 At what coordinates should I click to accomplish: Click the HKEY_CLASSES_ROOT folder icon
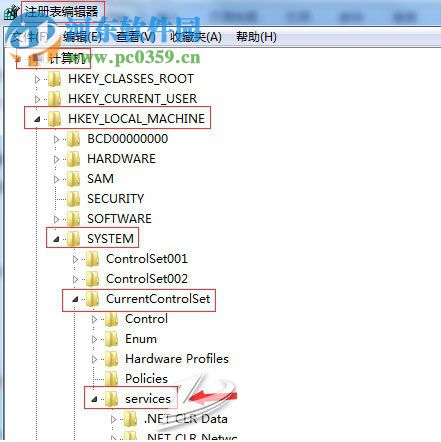click(54, 79)
